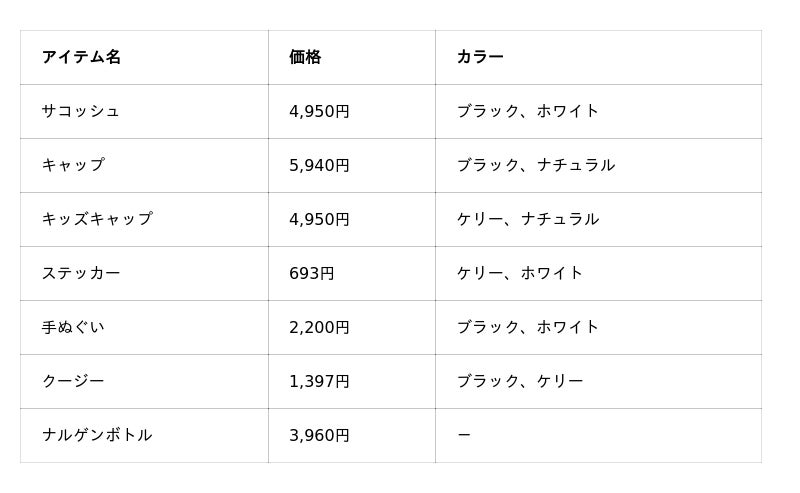Click the カラー column header
This screenshot has height=493, width=800.
480,57
